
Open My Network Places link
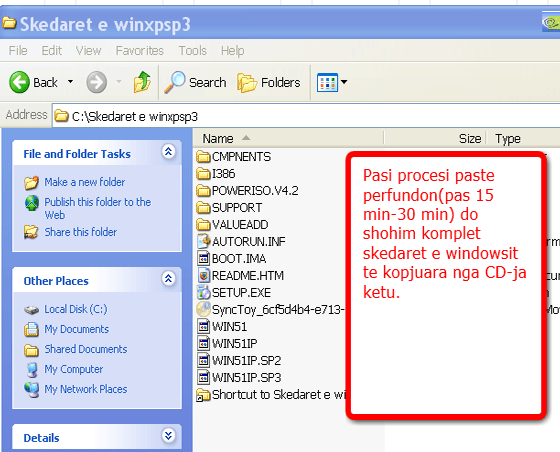[86, 389]
